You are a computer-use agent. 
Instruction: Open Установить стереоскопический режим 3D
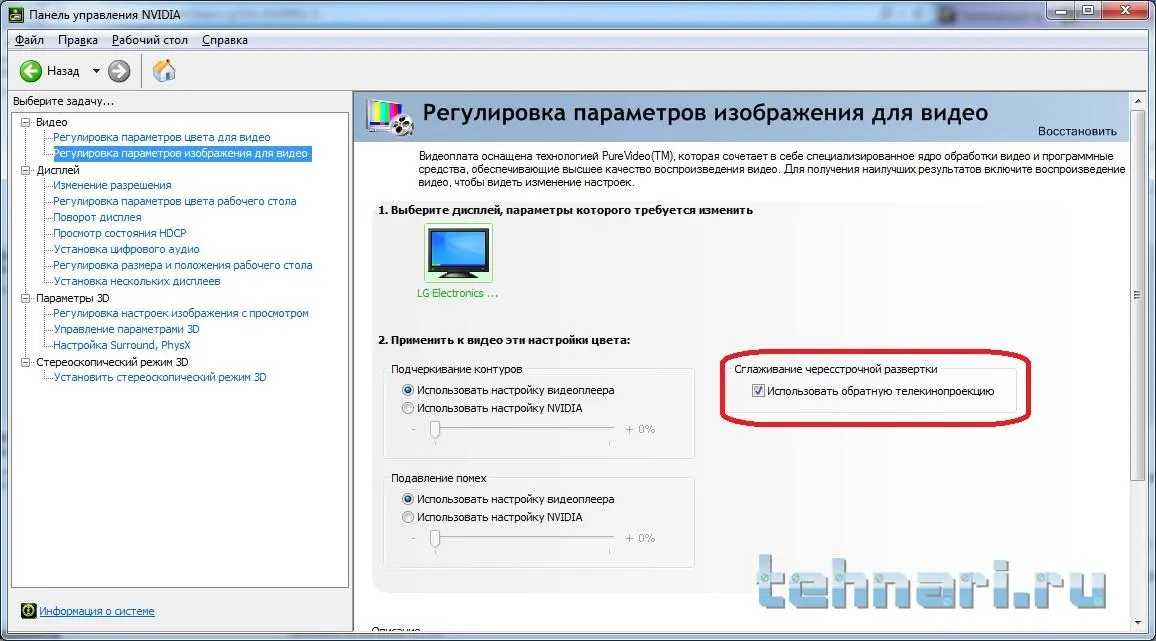[159, 378]
